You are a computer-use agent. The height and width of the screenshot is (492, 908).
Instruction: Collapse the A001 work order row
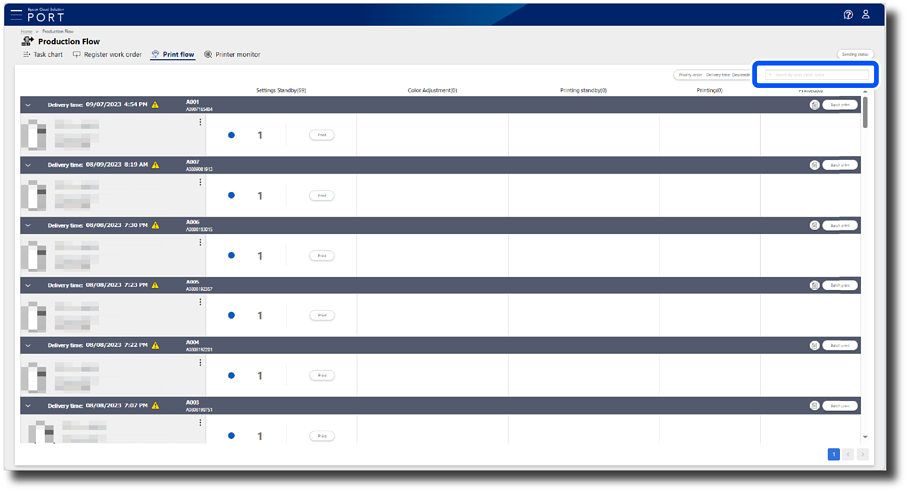pos(28,105)
